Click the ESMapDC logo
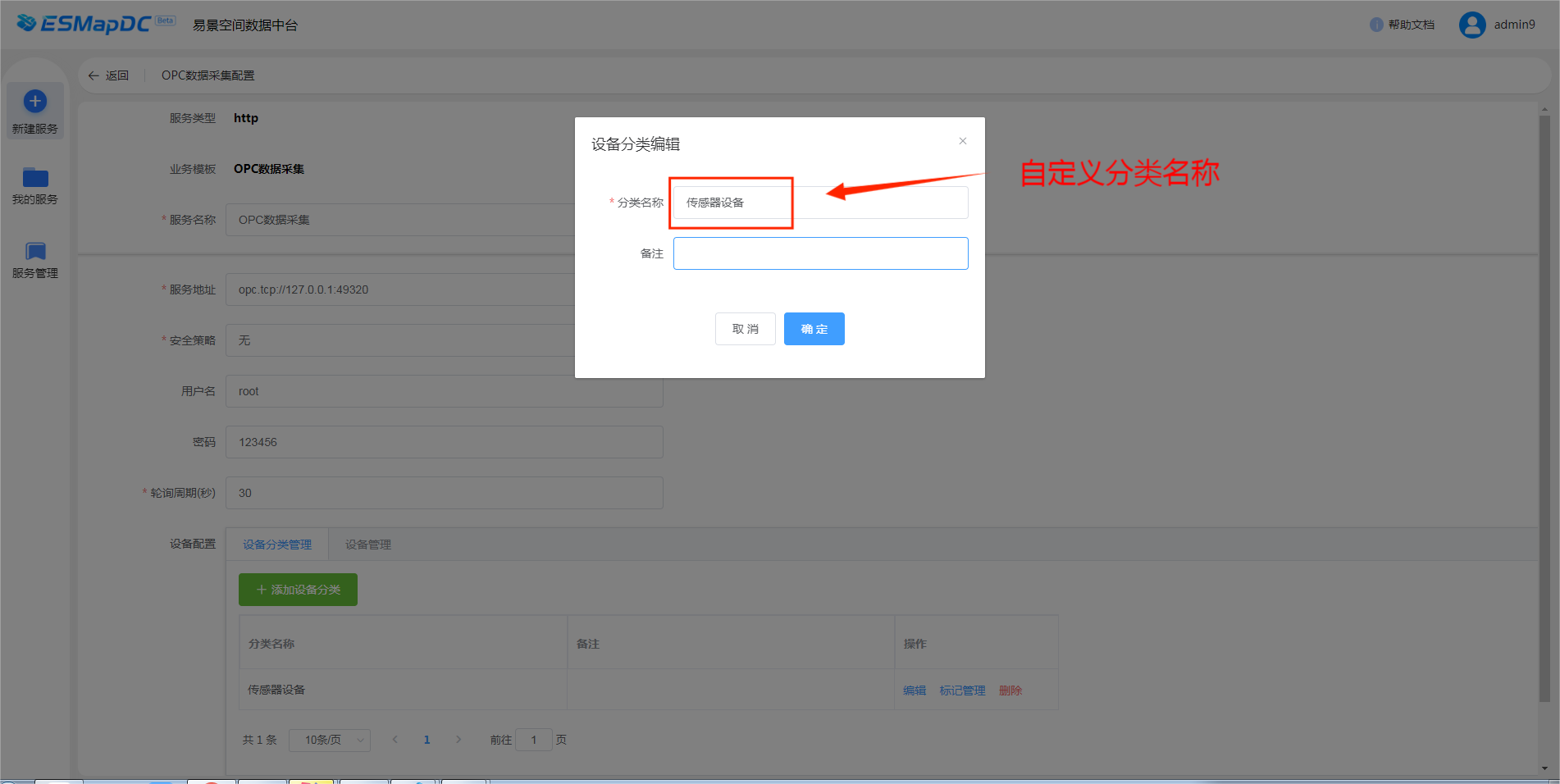The image size is (1560, 784). [x=95, y=24]
